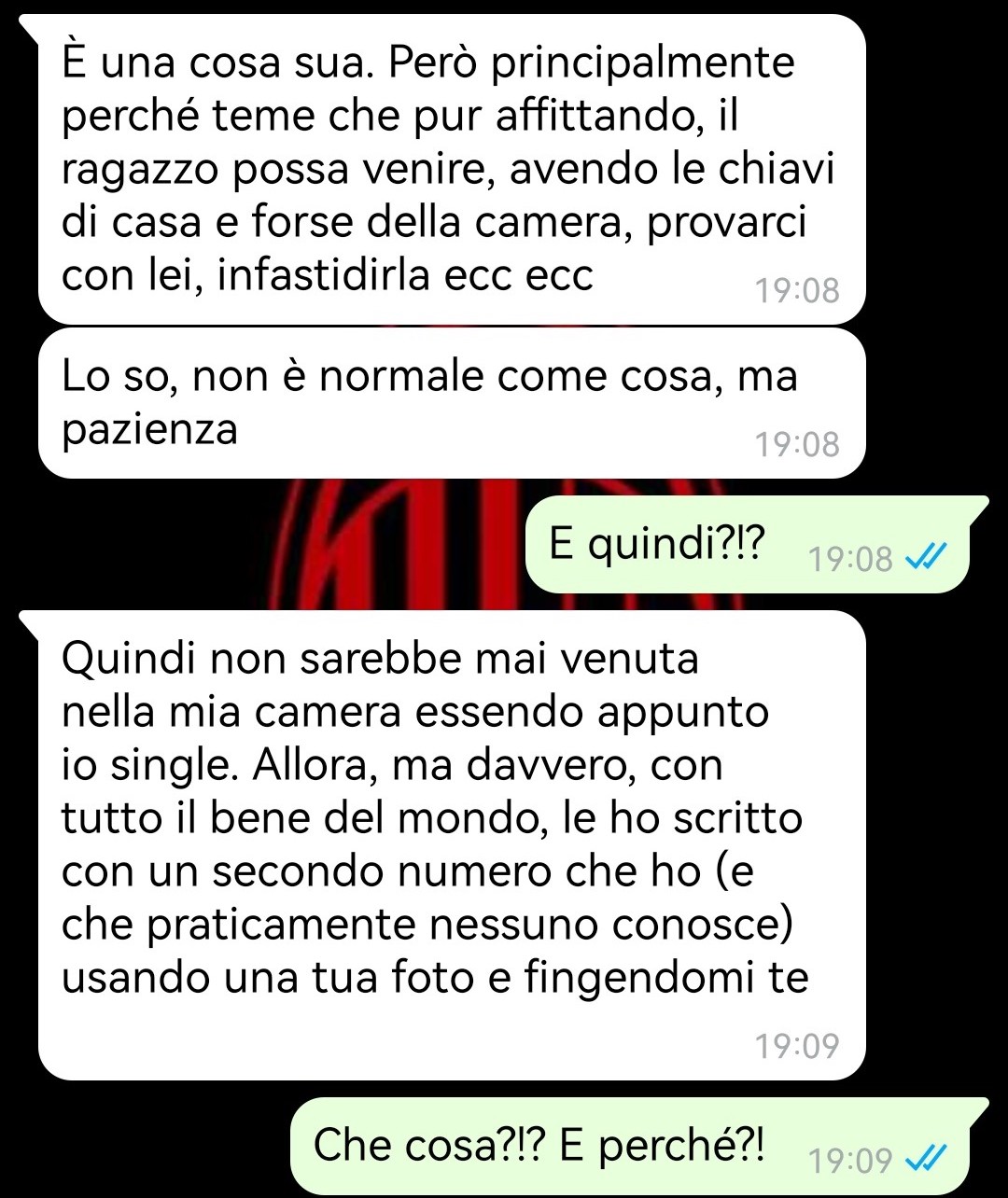This screenshot has height=1198, width=1008.
Task: Tap the words 'infastidirla ecc ecc'
Action: (x=405, y=275)
